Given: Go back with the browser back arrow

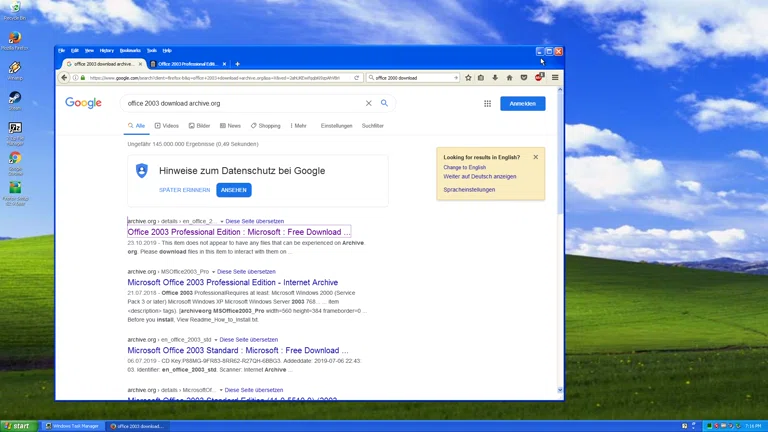Looking at the screenshot, I should pyautogui.click(x=64, y=77).
